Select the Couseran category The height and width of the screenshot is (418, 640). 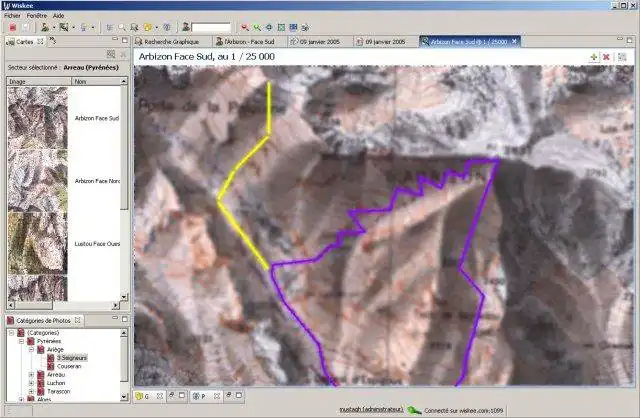coord(69,366)
